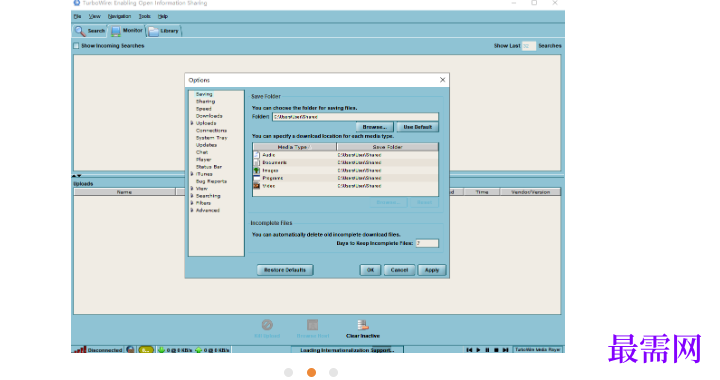Click the Apply button
Image resolution: width=720 pixels, height=380 pixels.
432,270
